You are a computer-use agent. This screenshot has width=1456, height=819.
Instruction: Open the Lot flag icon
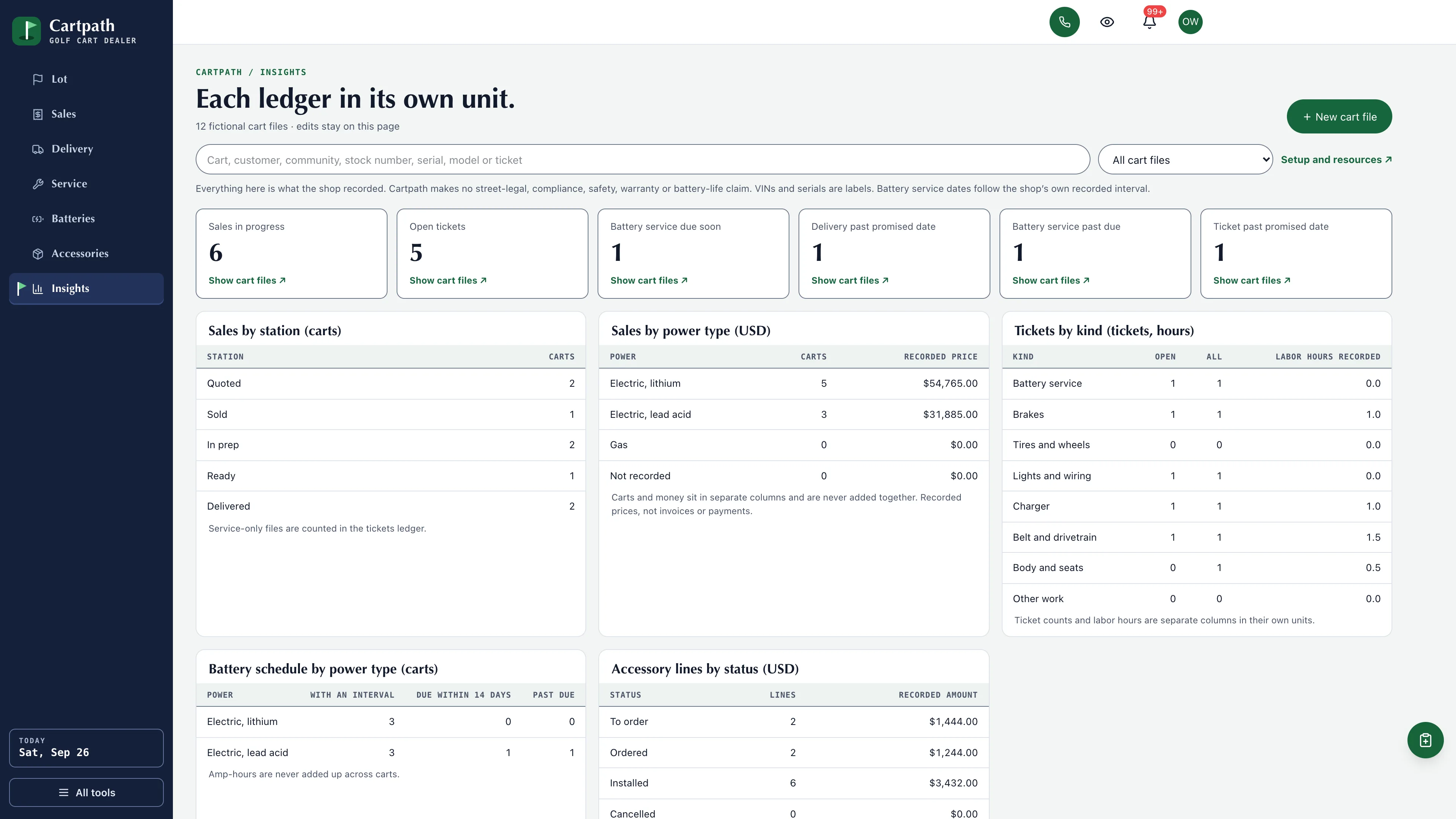pyautogui.click(x=38, y=79)
